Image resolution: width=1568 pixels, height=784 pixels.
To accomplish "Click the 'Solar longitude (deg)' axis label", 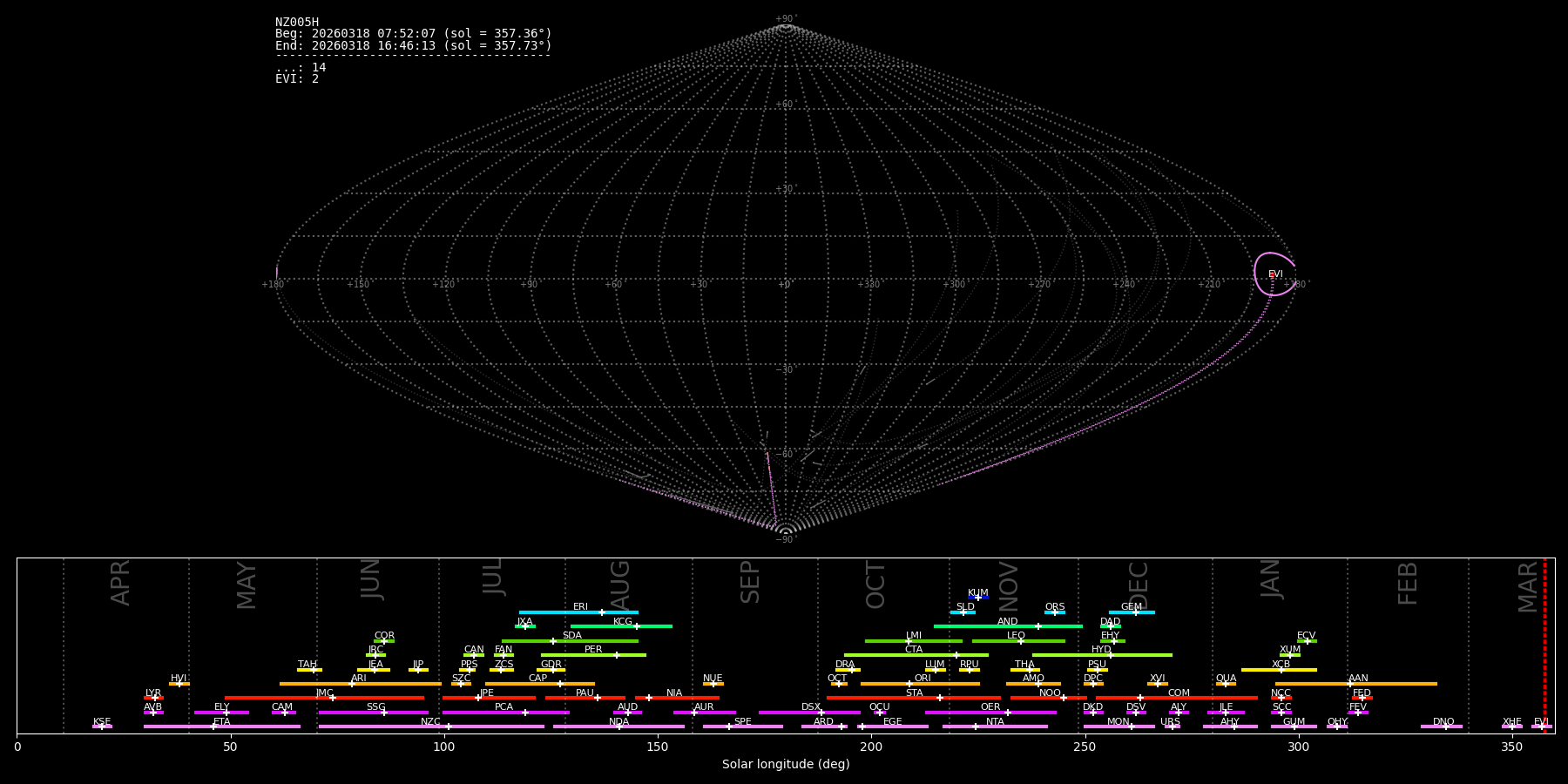I will (x=786, y=765).
